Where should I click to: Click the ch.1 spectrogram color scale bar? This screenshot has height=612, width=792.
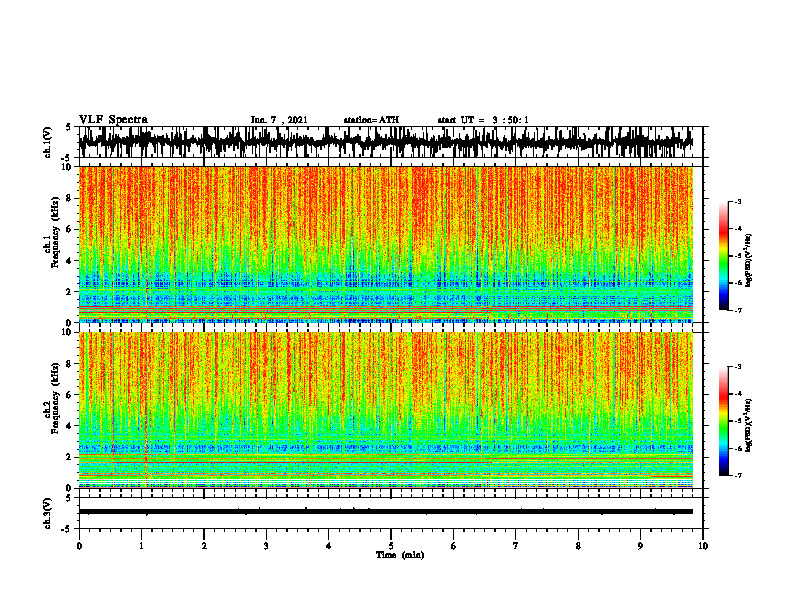(x=723, y=256)
